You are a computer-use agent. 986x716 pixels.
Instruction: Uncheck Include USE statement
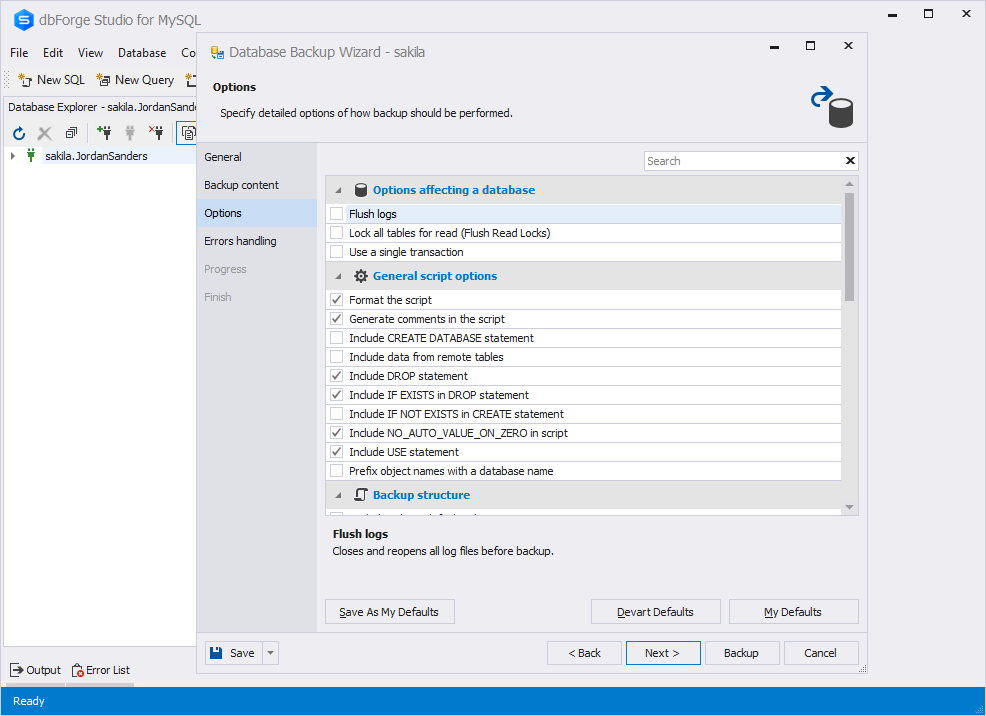[x=337, y=451]
